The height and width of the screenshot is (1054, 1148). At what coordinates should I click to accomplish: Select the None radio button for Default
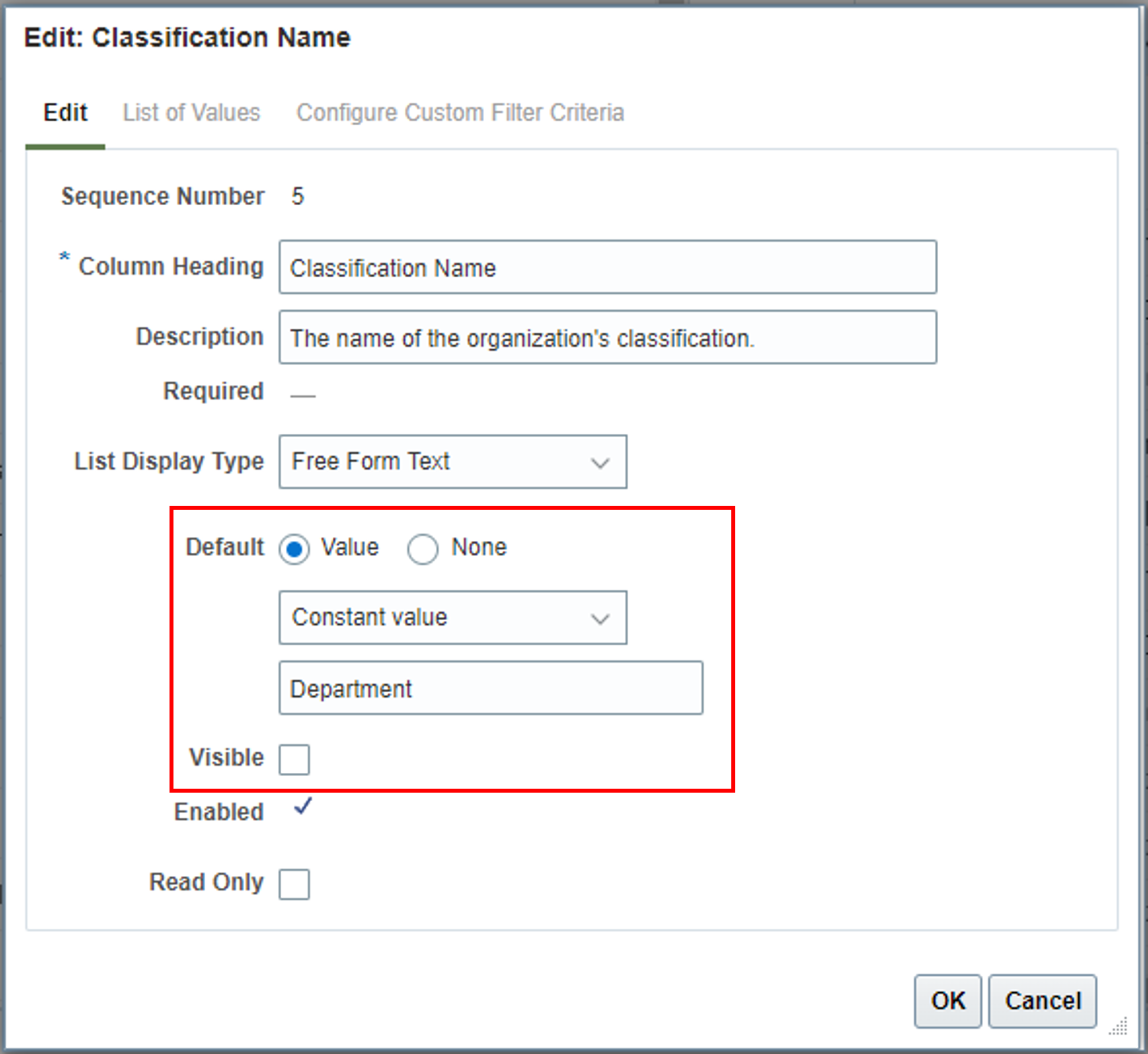[422, 549]
